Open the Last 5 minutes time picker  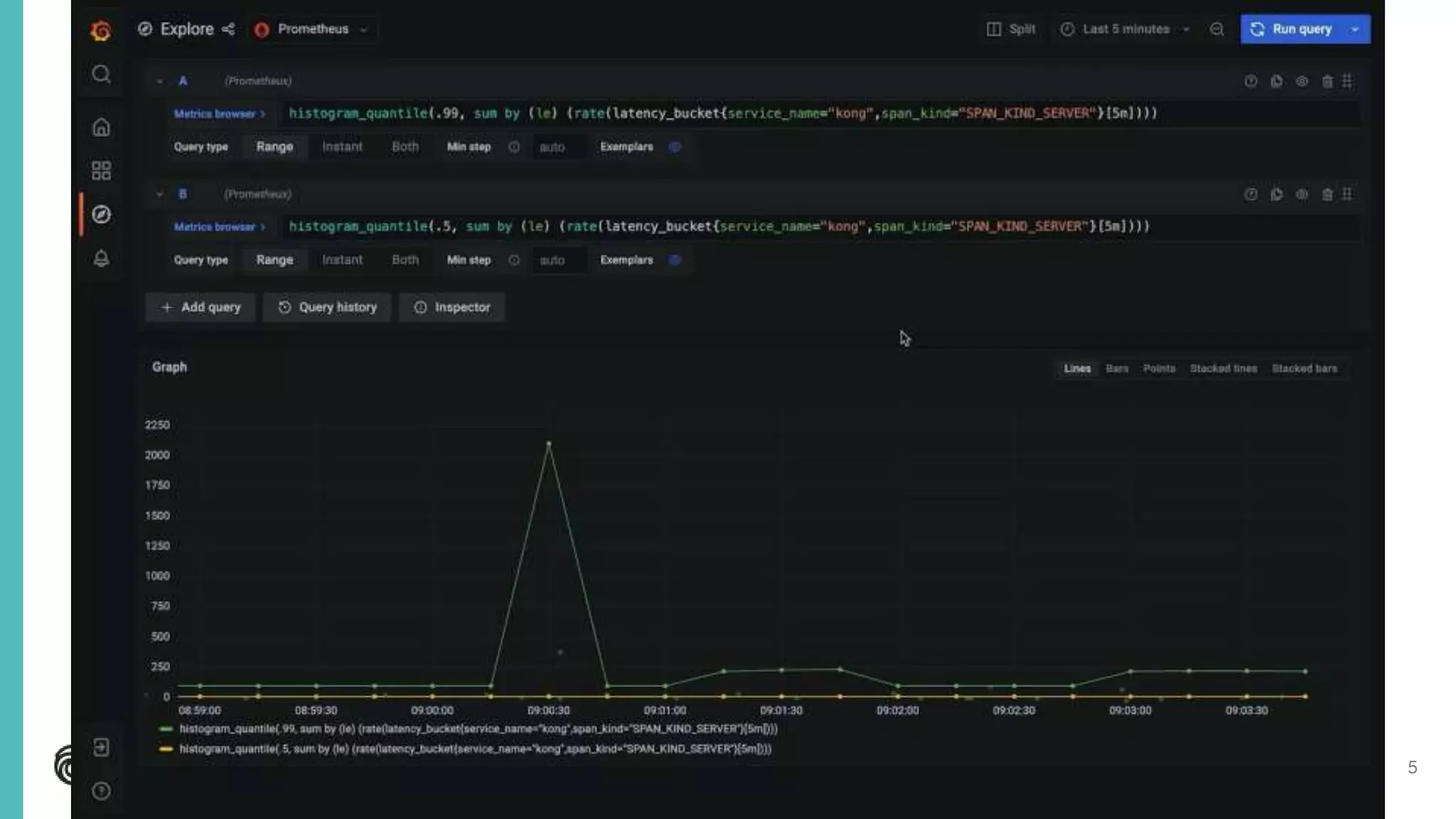tap(1125, 29)
